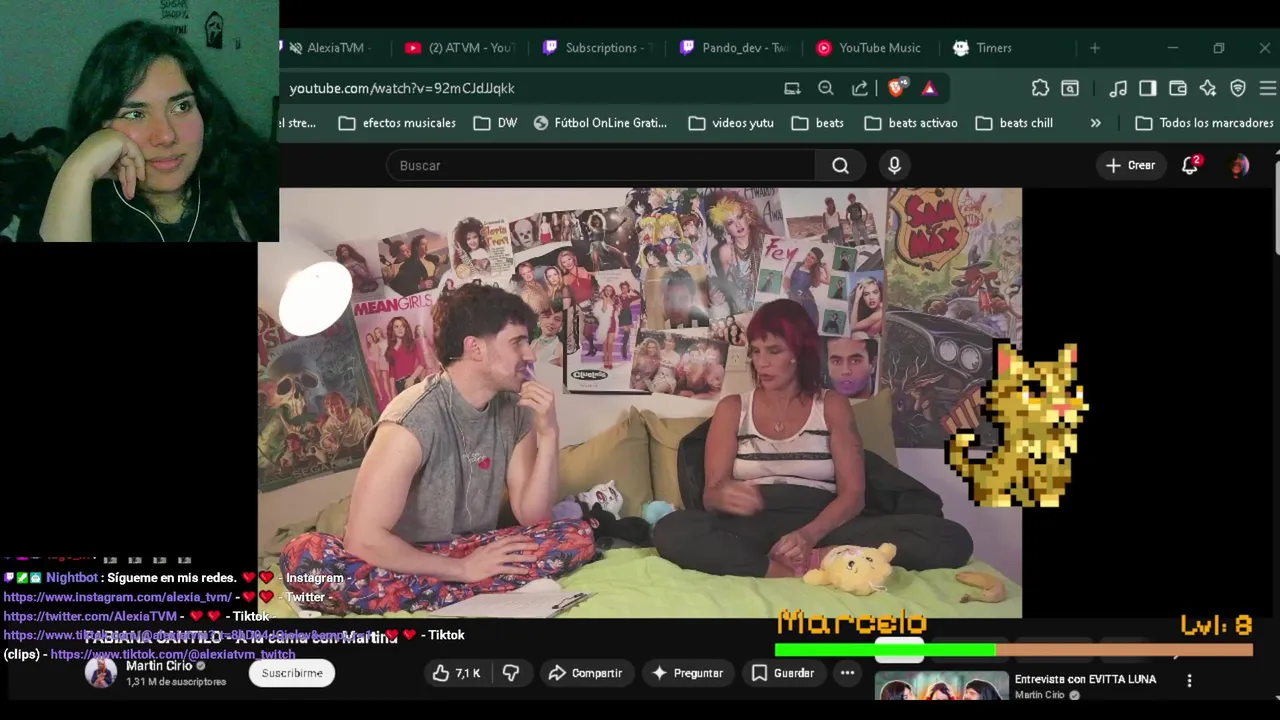Open the Crear create dropdown button
Image resolution: width=1280 pixels, height=720 pixels.
point(1130,166)
